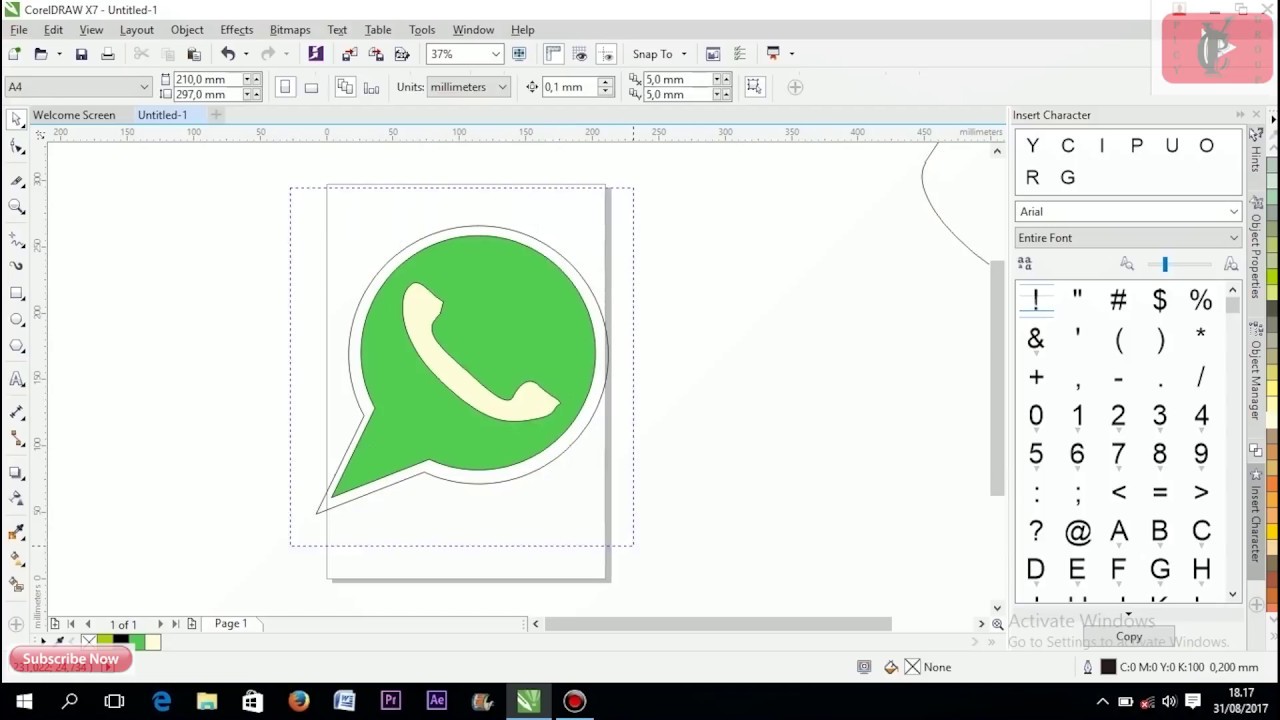This screenshot has height=720, width=1280.
Task: Select the Crop tool
Action: click(16, 181)
